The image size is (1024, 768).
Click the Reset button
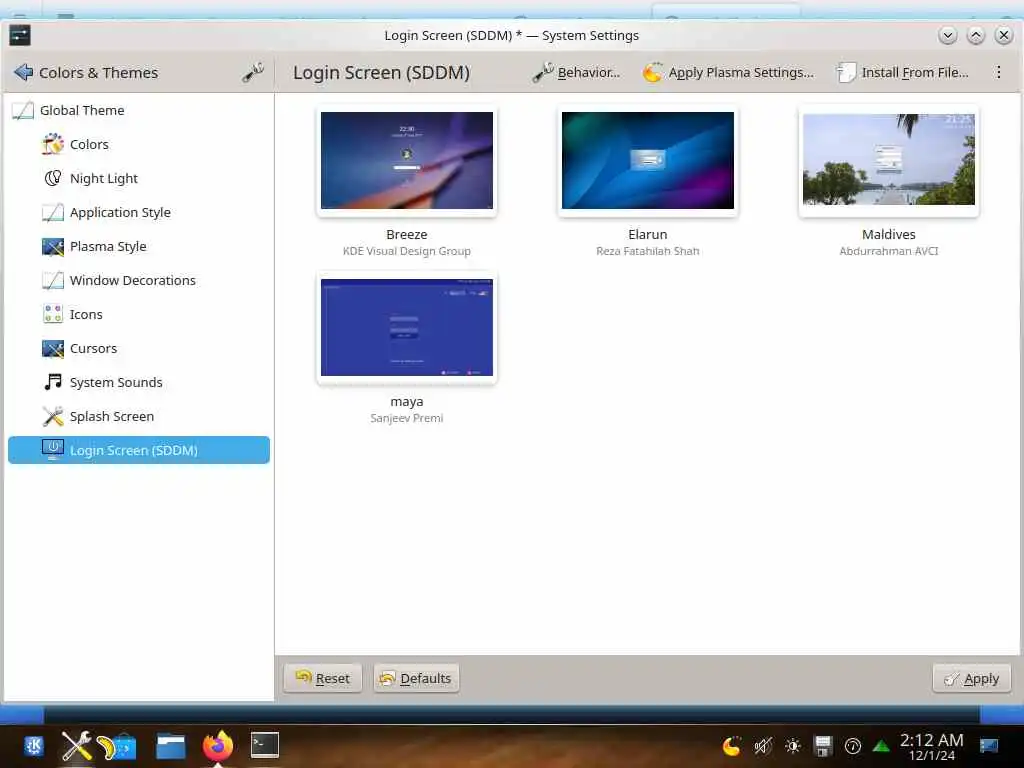tap(323, 679)
